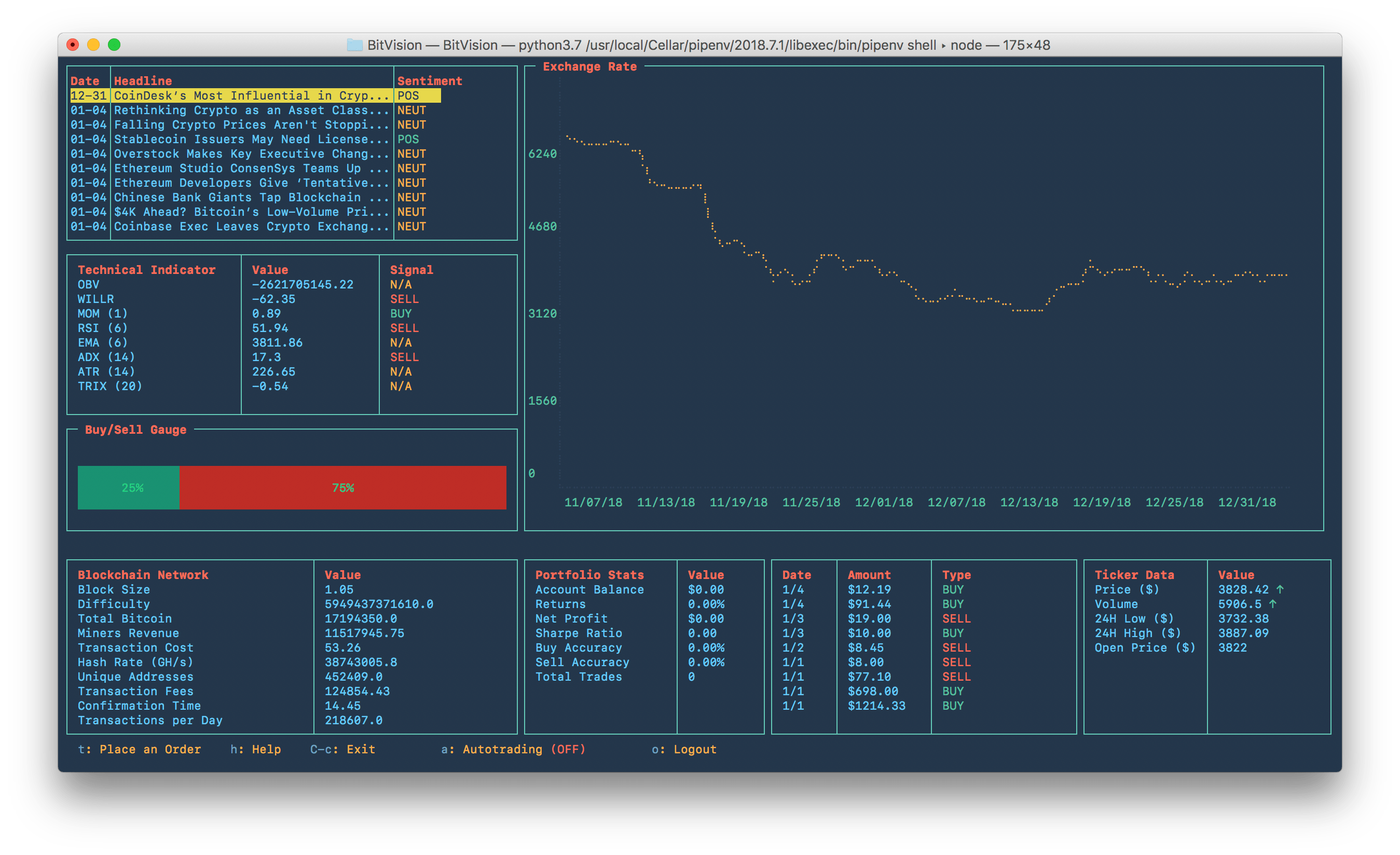
Task: Click the folder icon in the title bar
Action: [x=354, y=45]
